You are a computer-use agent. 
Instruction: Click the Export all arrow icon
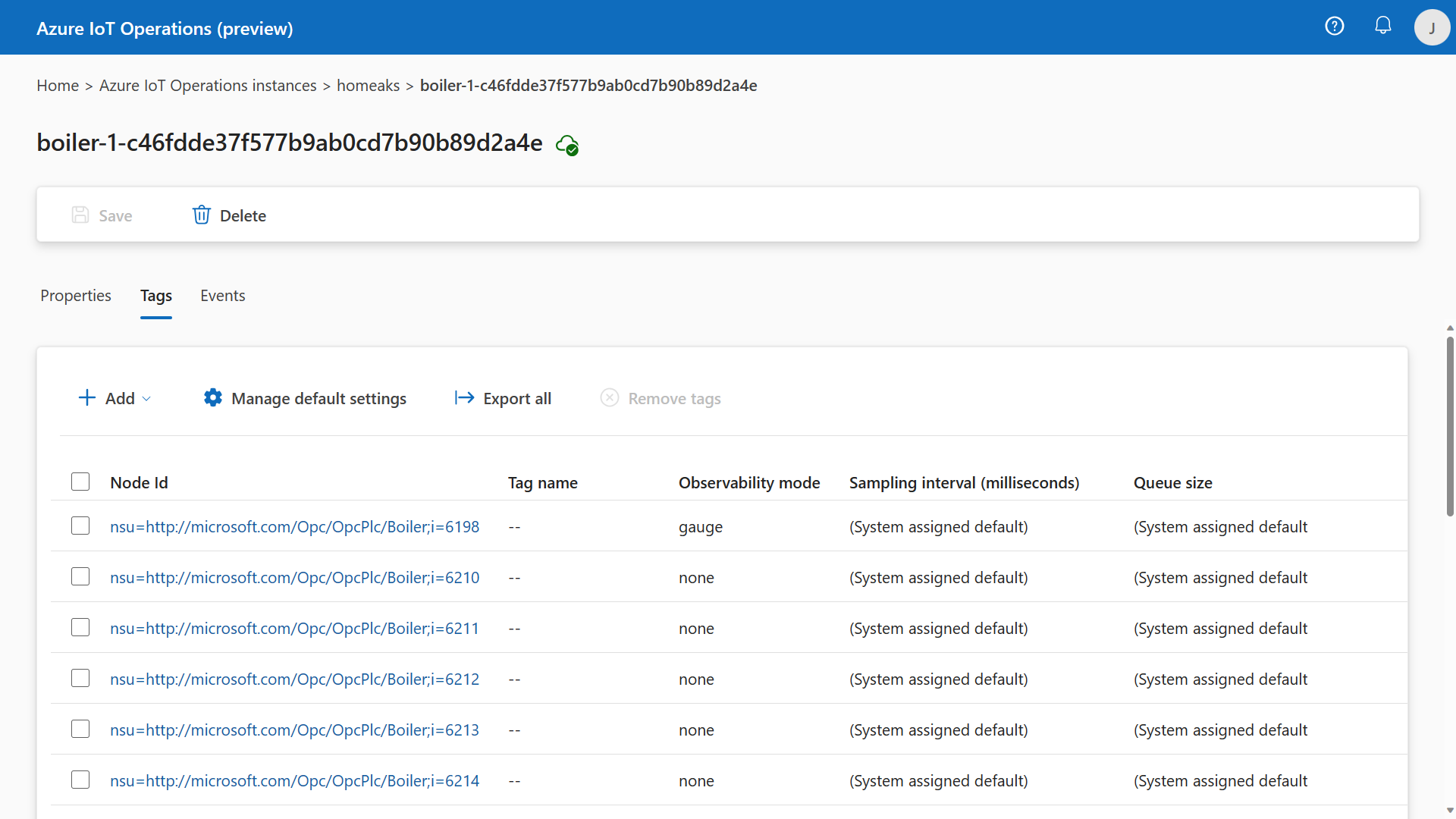pyautogui.click(x=464, y=398)
